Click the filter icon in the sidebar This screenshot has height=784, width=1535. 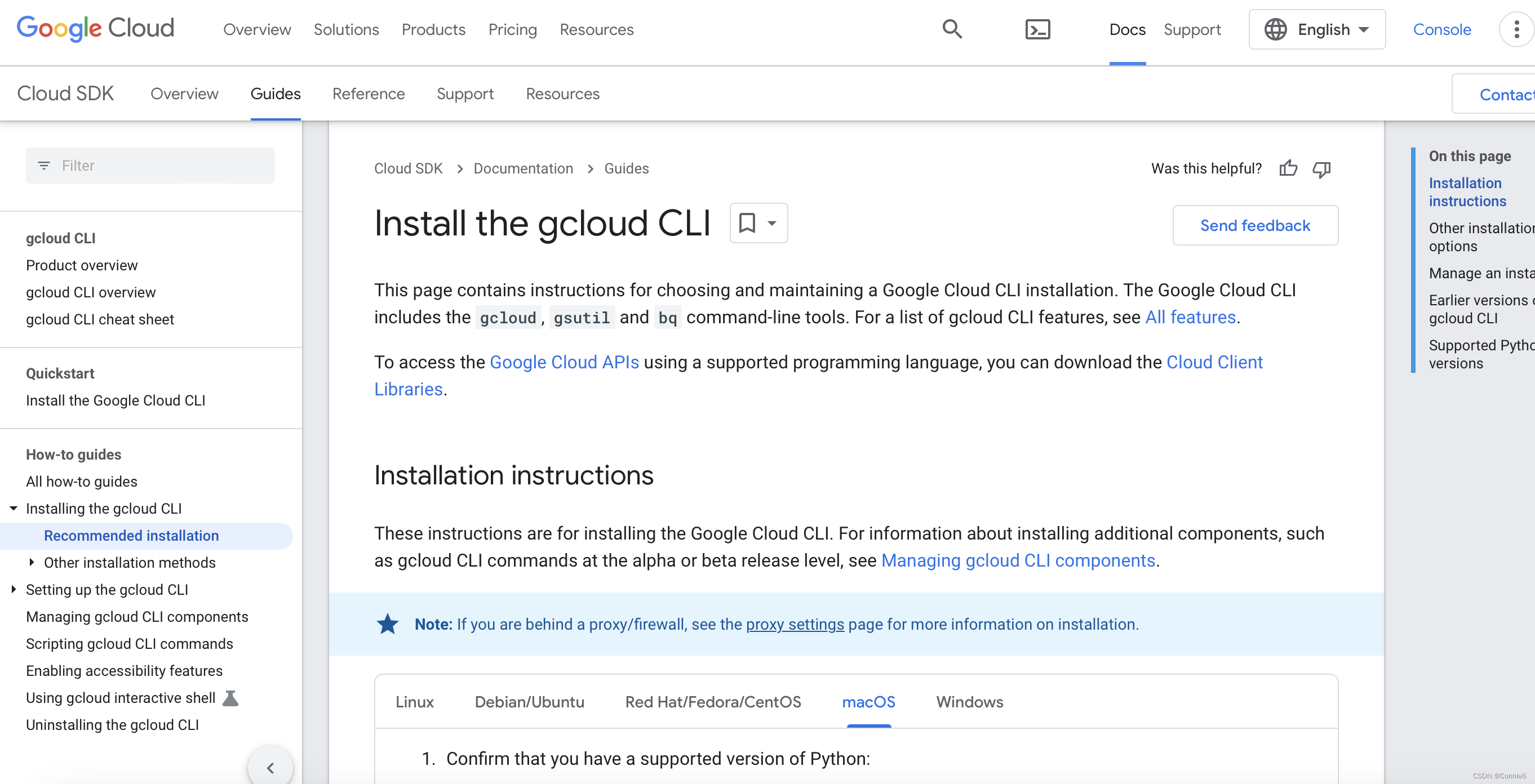tap(44, 166)
